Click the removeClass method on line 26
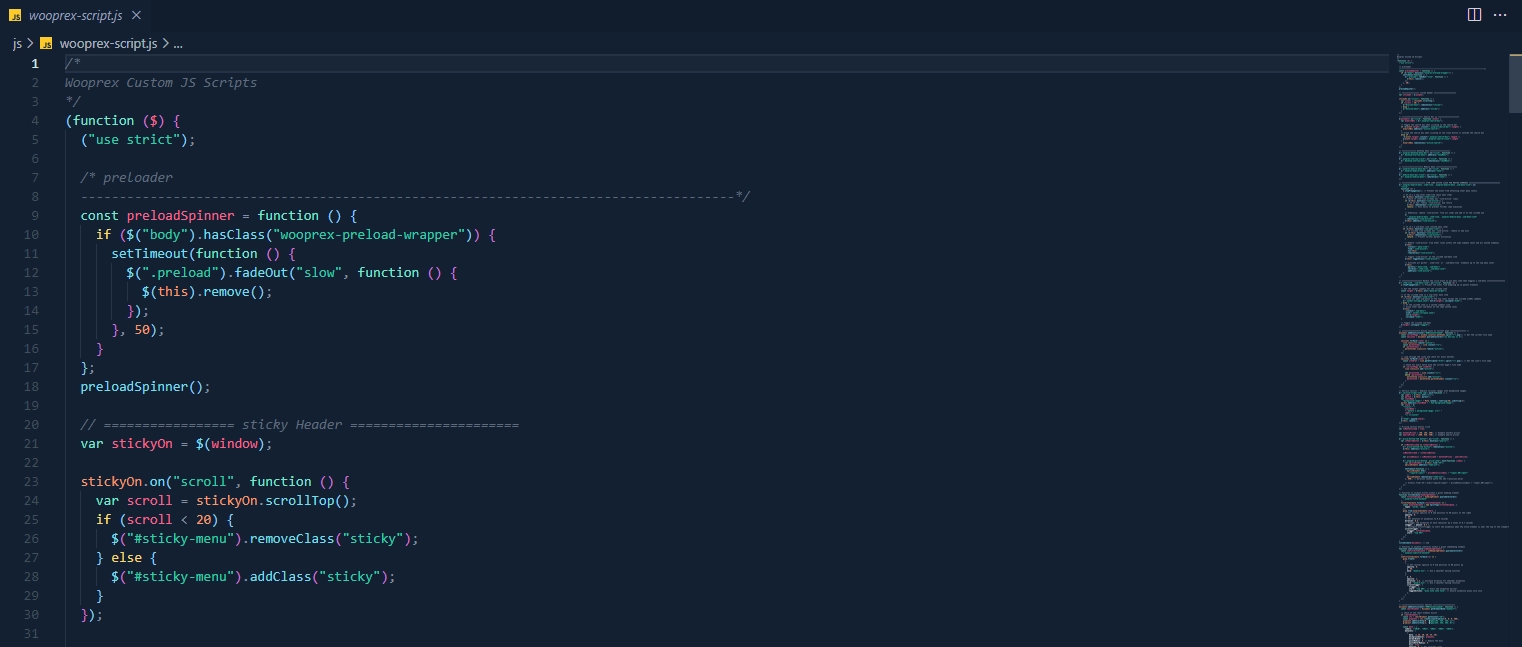Image resolution: width=1522 pixels, height=647 pixels. pos(292,539)
